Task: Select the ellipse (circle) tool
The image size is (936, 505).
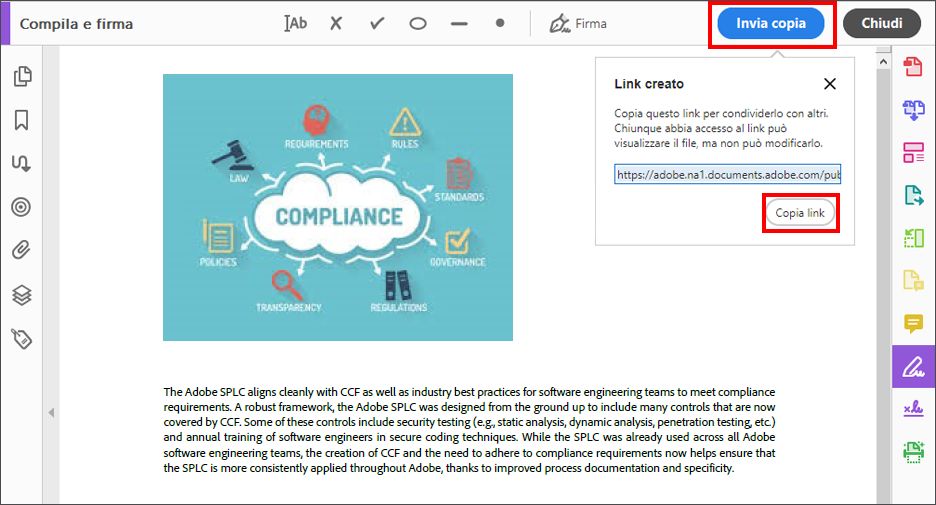Action: 418,24
